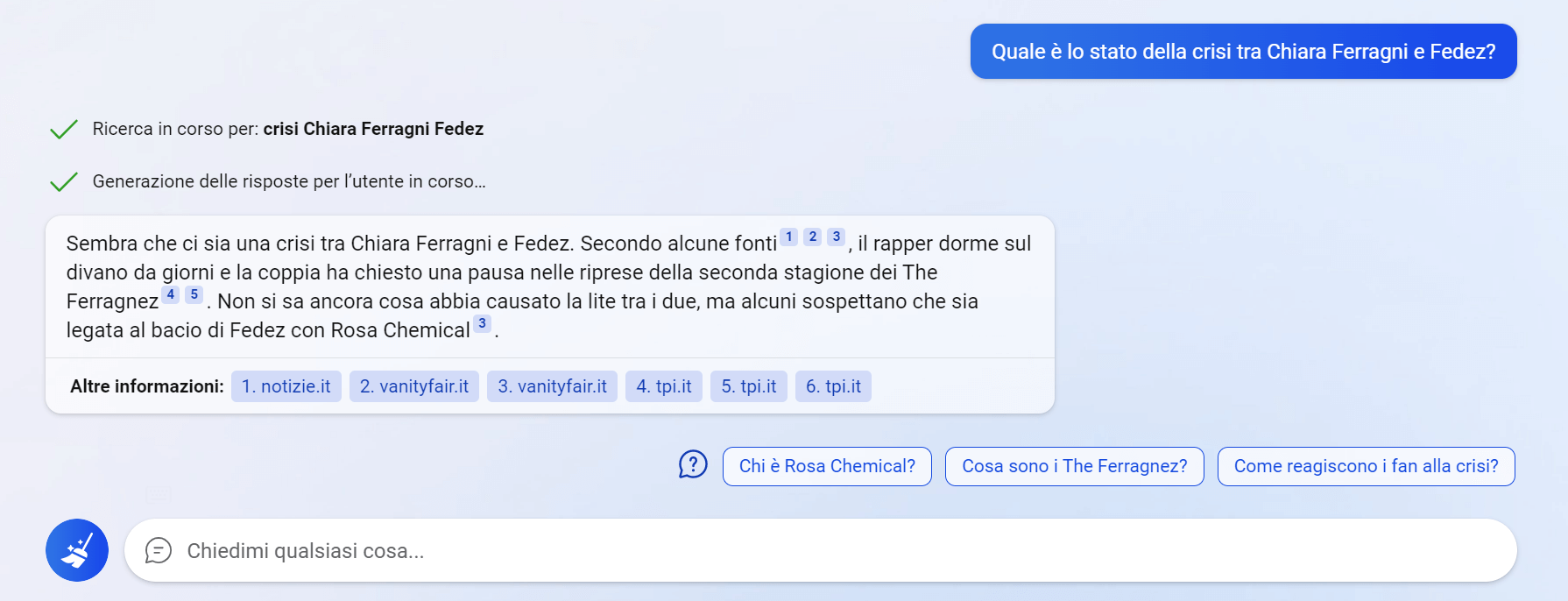Click the green checkmark beside 'Ricerca in corso'
The width and height of the screenshot is (1568, 601).
pos(64,130)
